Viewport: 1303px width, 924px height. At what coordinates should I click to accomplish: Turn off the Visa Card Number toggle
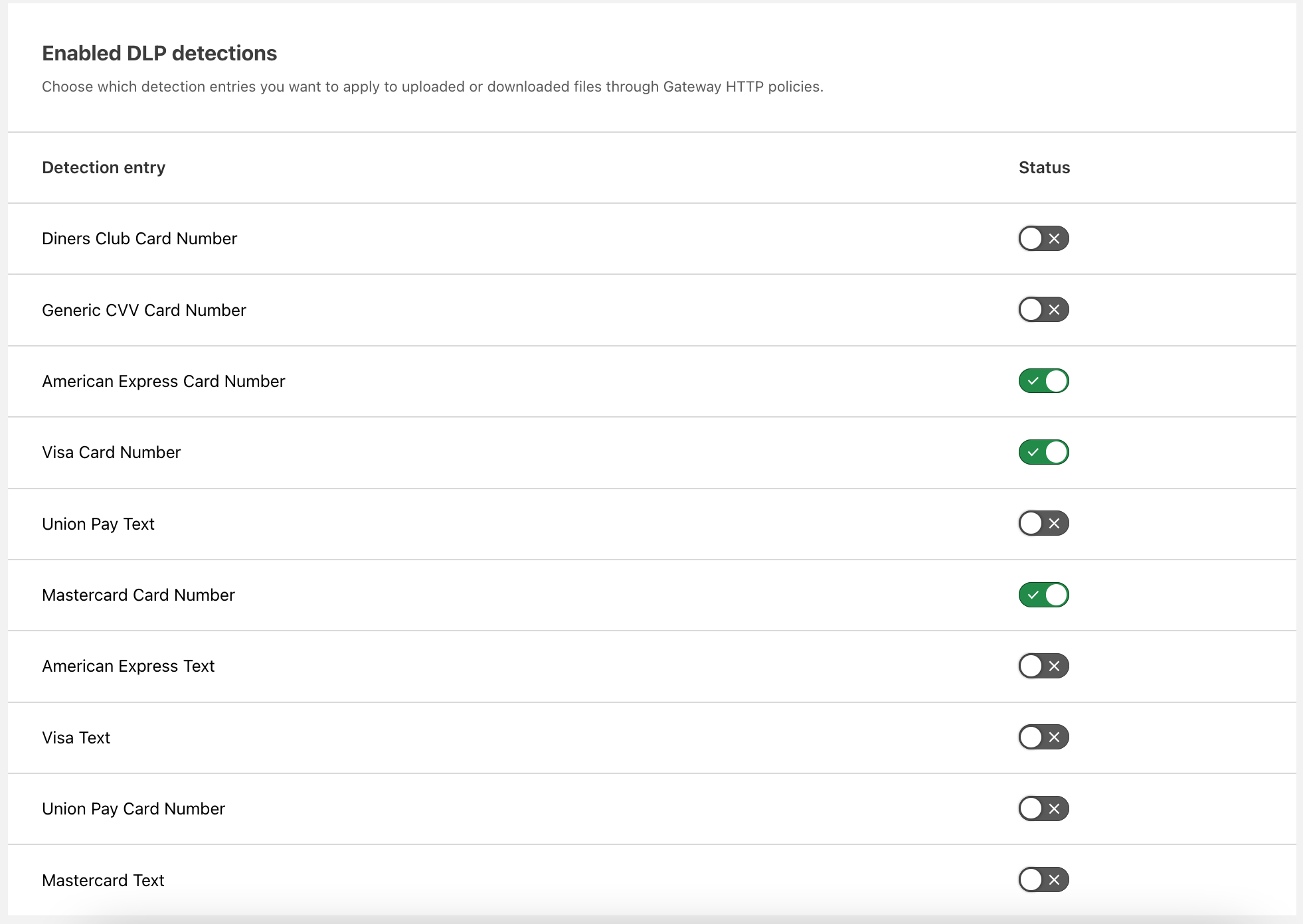[1043, 452]
